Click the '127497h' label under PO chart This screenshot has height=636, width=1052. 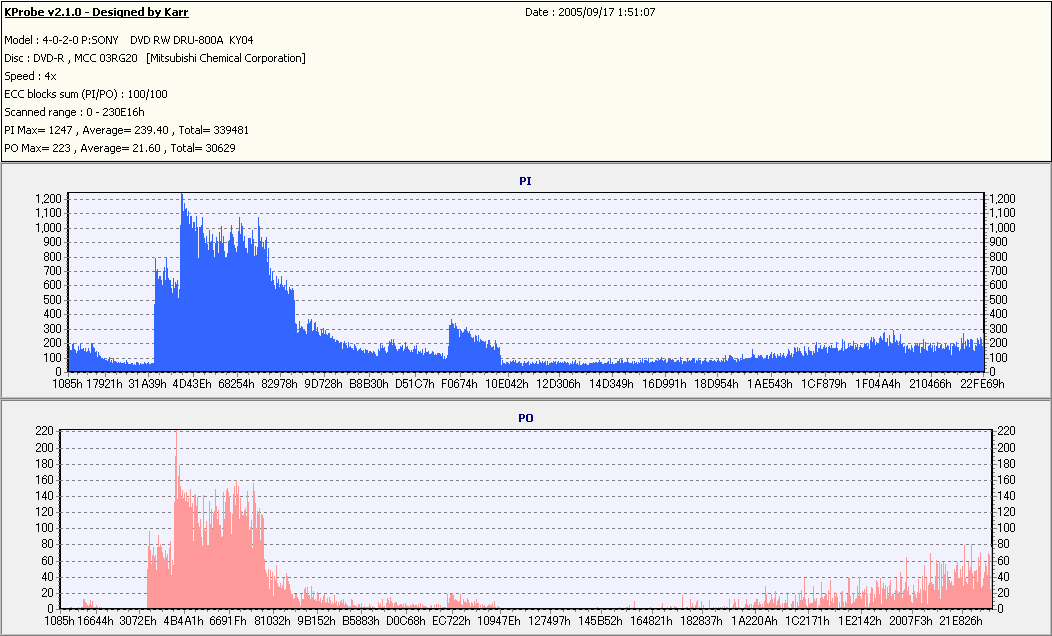[x=549, y=621]
